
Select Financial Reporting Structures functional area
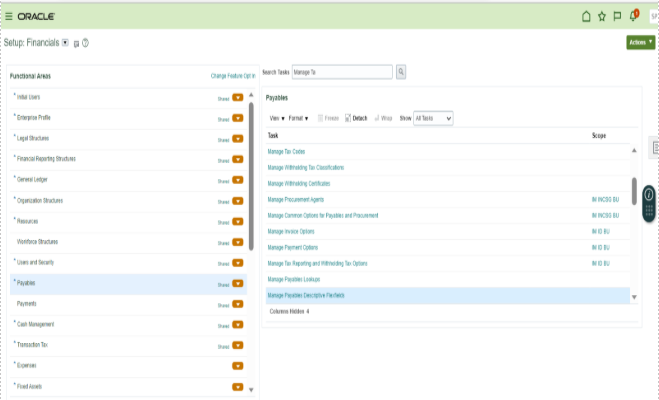pos(46,159)
